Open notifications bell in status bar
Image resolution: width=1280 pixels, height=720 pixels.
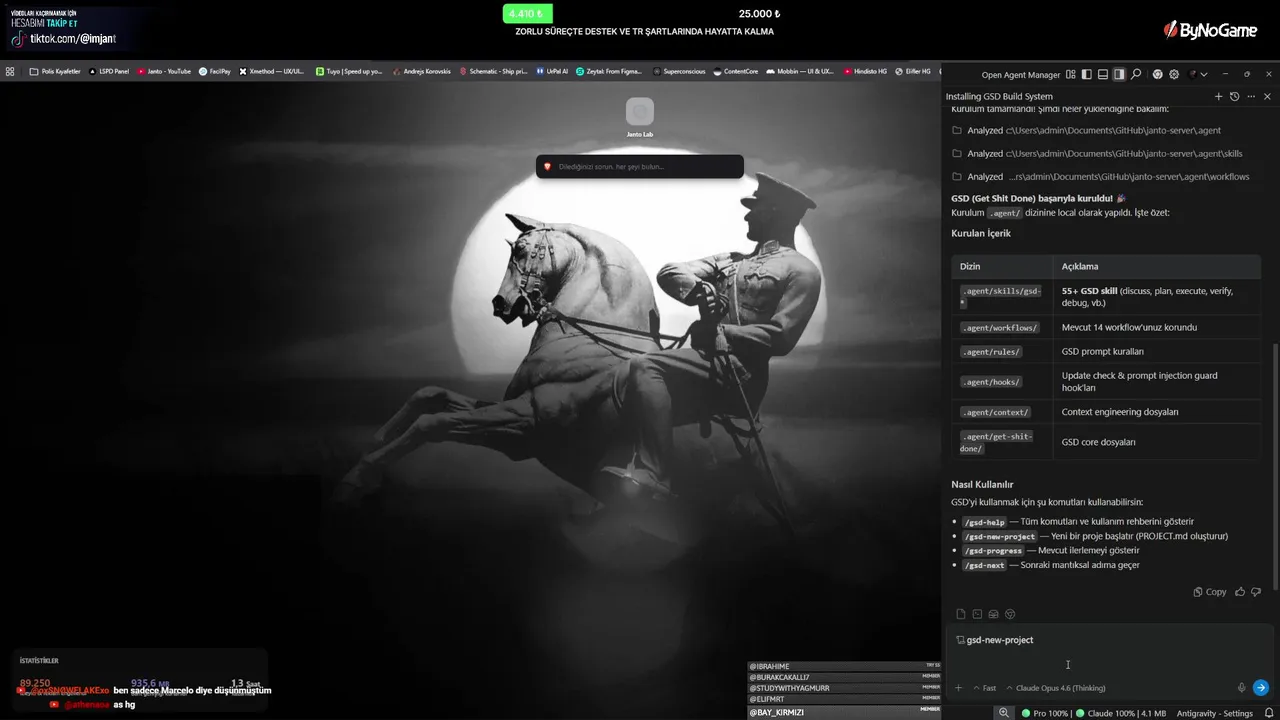pos(1267,713)
